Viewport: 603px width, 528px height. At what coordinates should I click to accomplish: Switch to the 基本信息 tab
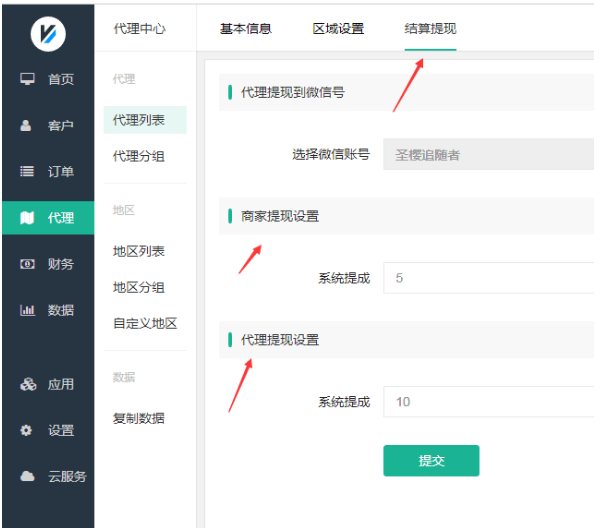coord(246,28)
